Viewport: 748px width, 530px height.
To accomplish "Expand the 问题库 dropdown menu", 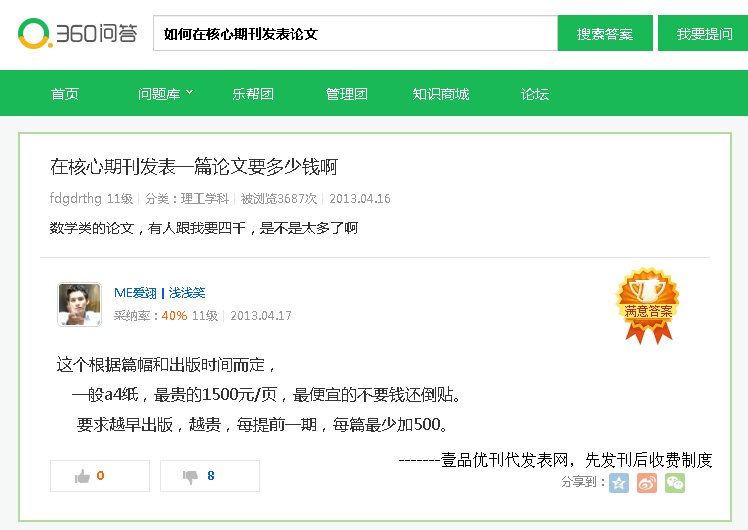I will click(165, 94).
